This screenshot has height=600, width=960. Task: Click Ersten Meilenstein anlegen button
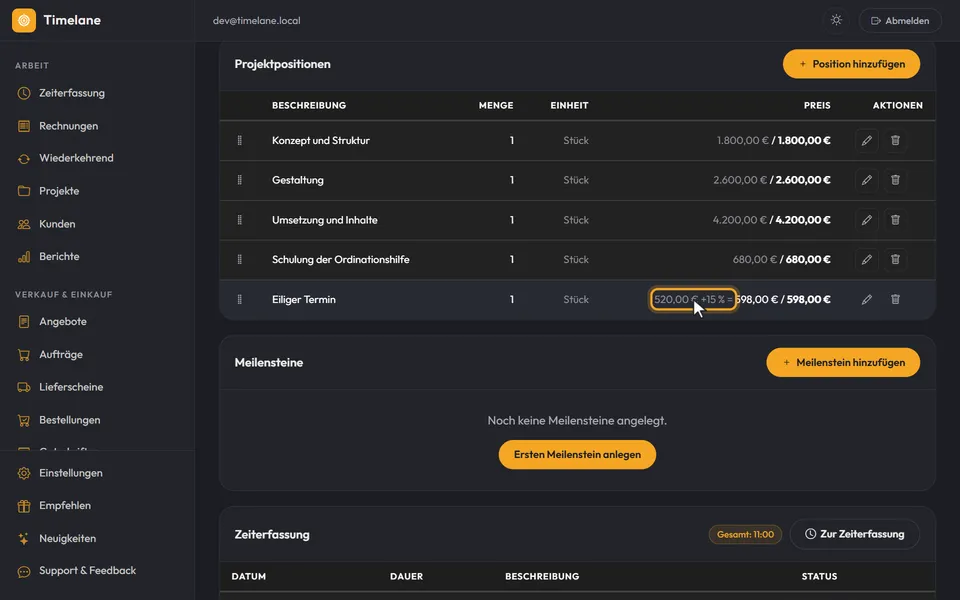coord(577,455)
